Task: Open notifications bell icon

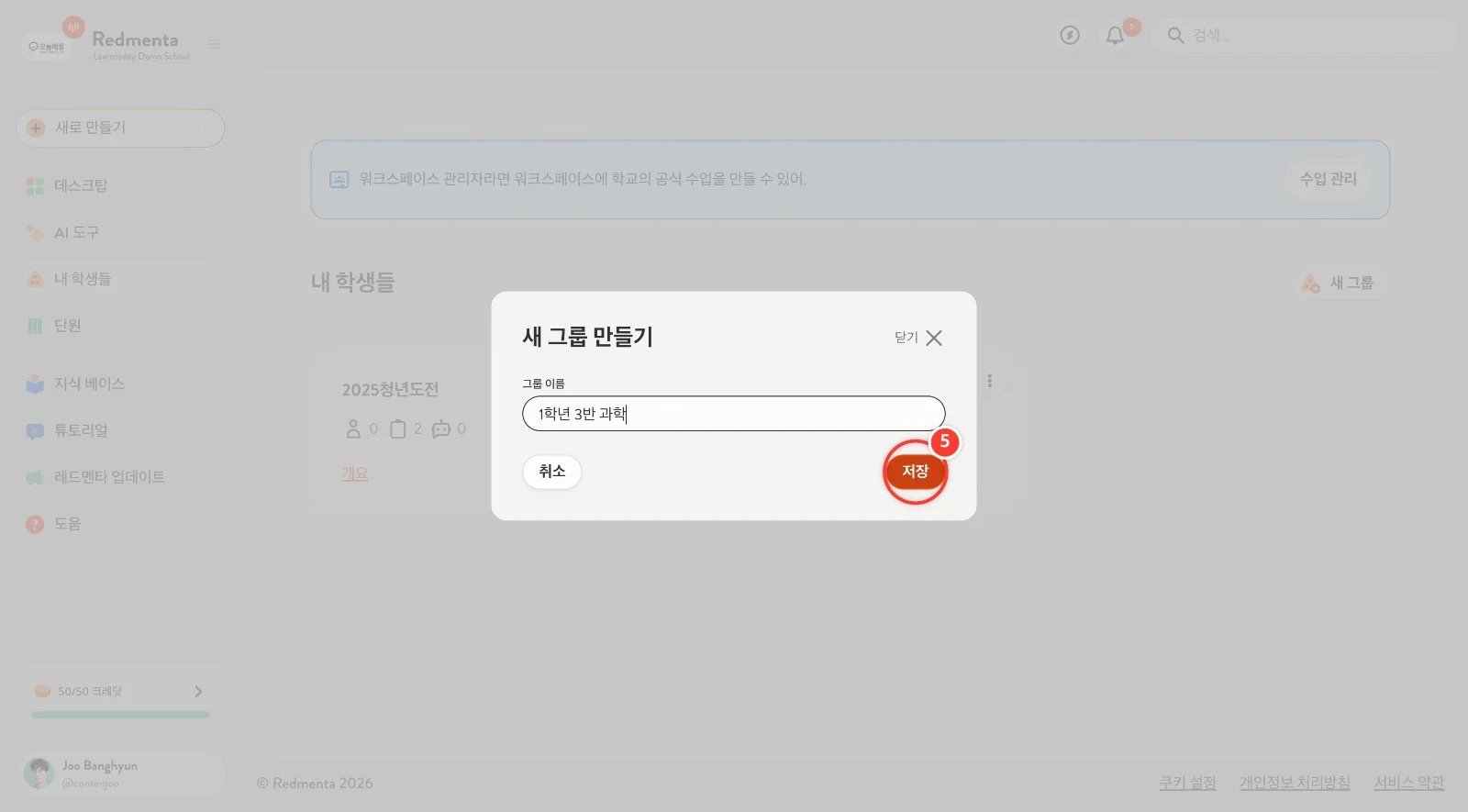Action: [x=1115, y=36]
